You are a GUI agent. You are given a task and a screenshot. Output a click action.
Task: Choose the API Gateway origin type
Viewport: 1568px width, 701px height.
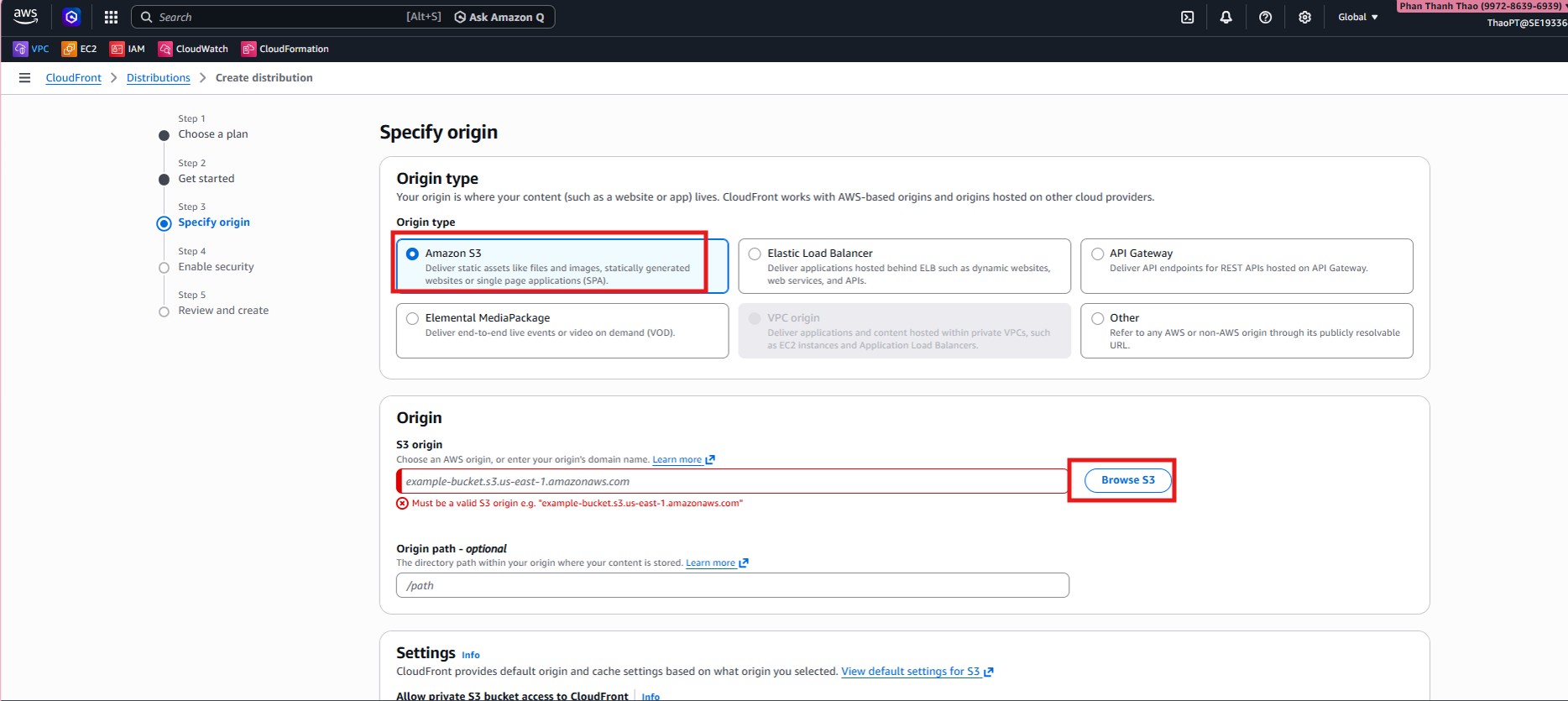tap(1097, 254)
